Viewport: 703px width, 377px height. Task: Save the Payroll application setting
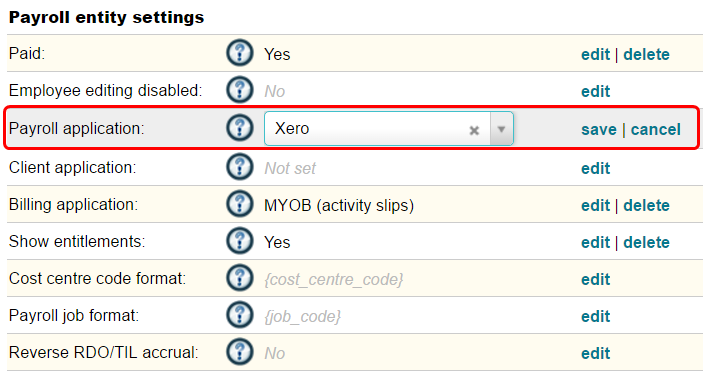click(x=599, y=130)
